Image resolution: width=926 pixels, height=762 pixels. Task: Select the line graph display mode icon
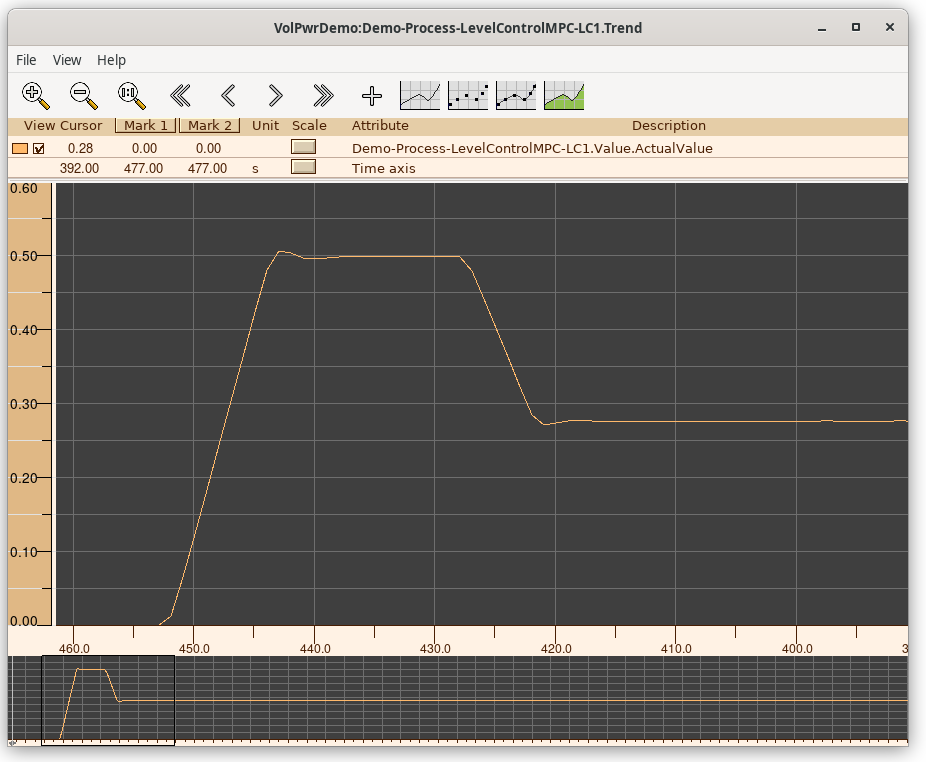point(420,96)
